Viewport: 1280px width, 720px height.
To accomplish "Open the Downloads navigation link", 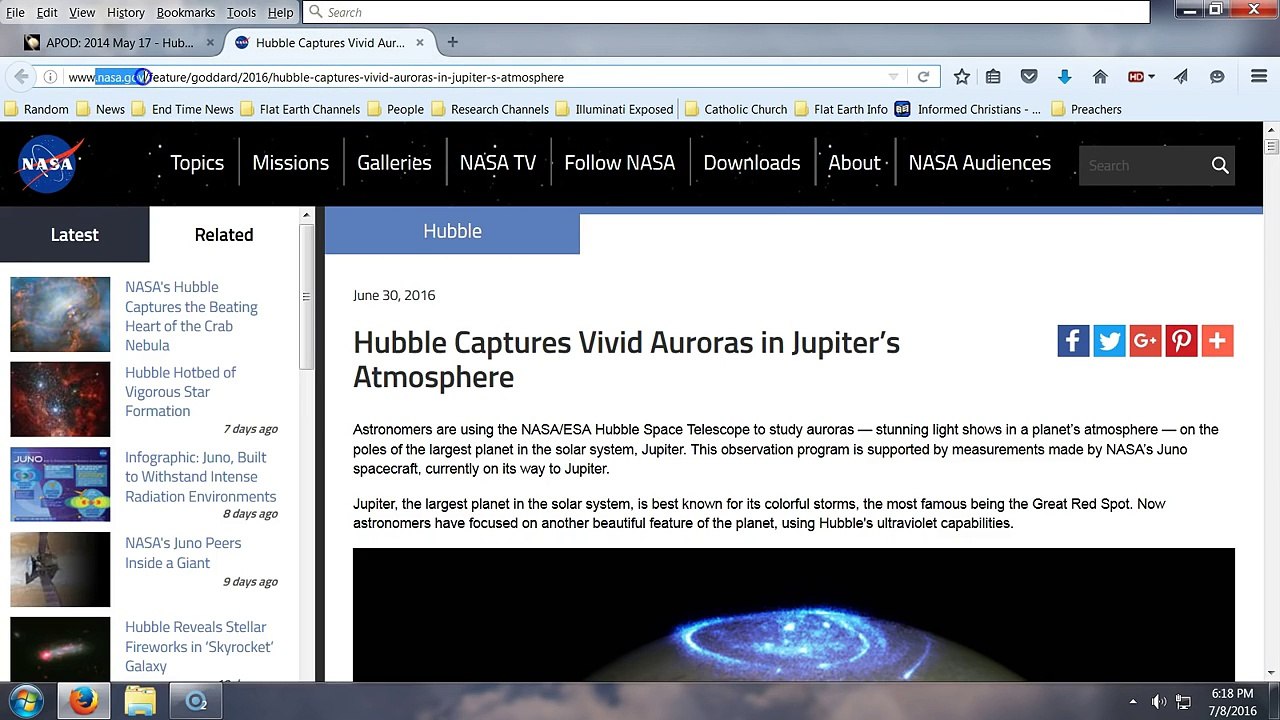I will pyautogui.click(x=752, y=163).
